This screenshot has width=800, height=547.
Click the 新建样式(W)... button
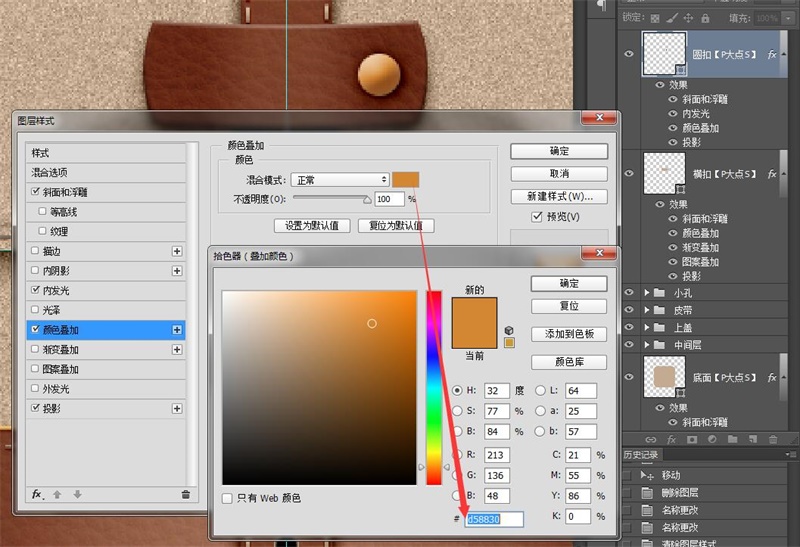pyautogui.click(x=559, y=196)
